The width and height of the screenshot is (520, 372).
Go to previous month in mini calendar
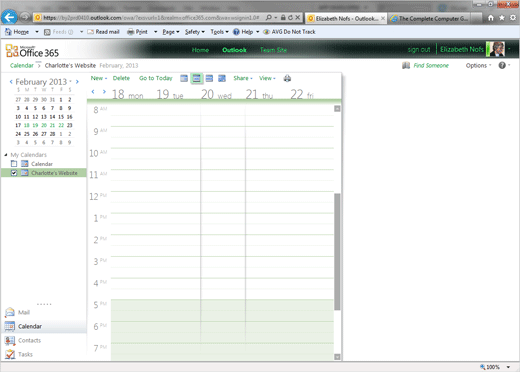[11, 82]
